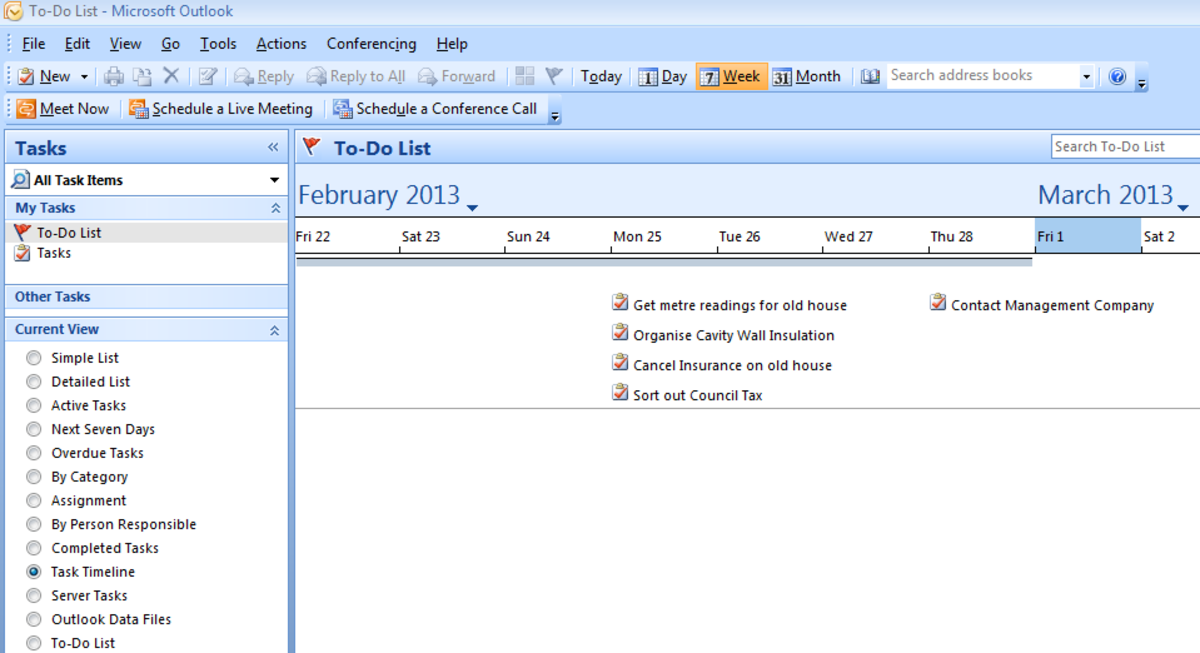Click the Help question-mark icon
This screenshot has width=1200, height=653.
[x=1117, y=75]
